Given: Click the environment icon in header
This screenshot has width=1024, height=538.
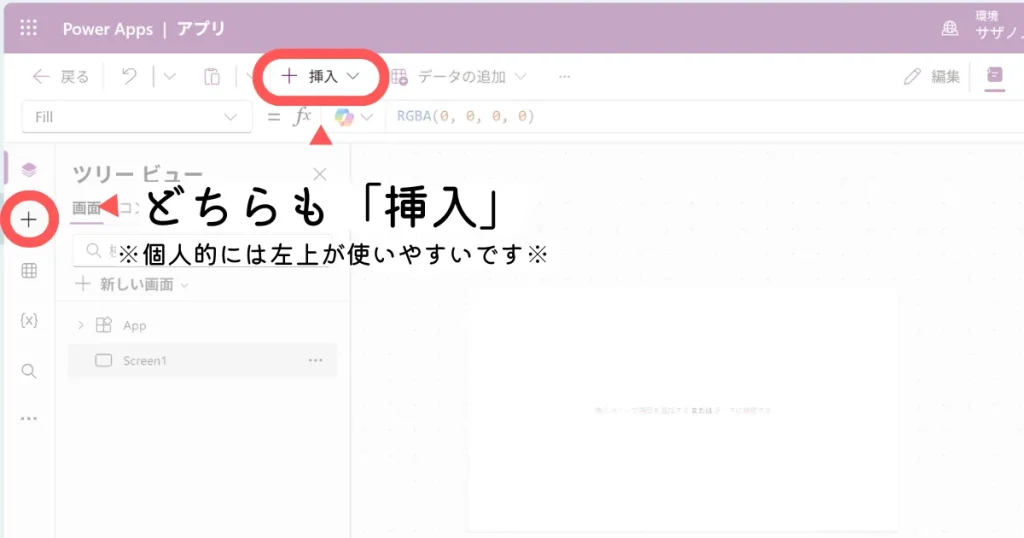Looking at the screenshot, I should (950, 28).
